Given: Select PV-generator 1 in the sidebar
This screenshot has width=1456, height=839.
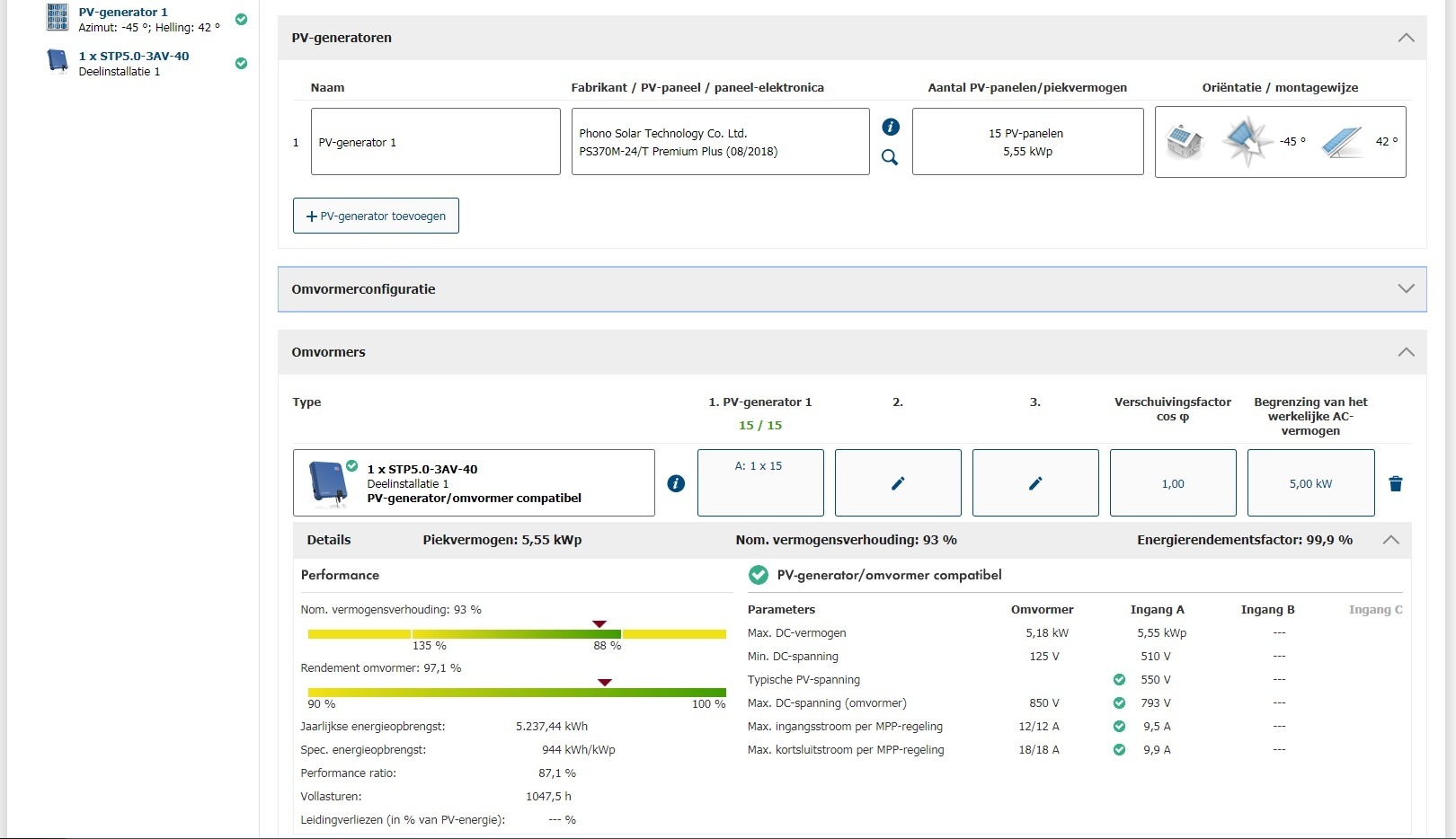Looking at the screenshot, I should 123,13.
